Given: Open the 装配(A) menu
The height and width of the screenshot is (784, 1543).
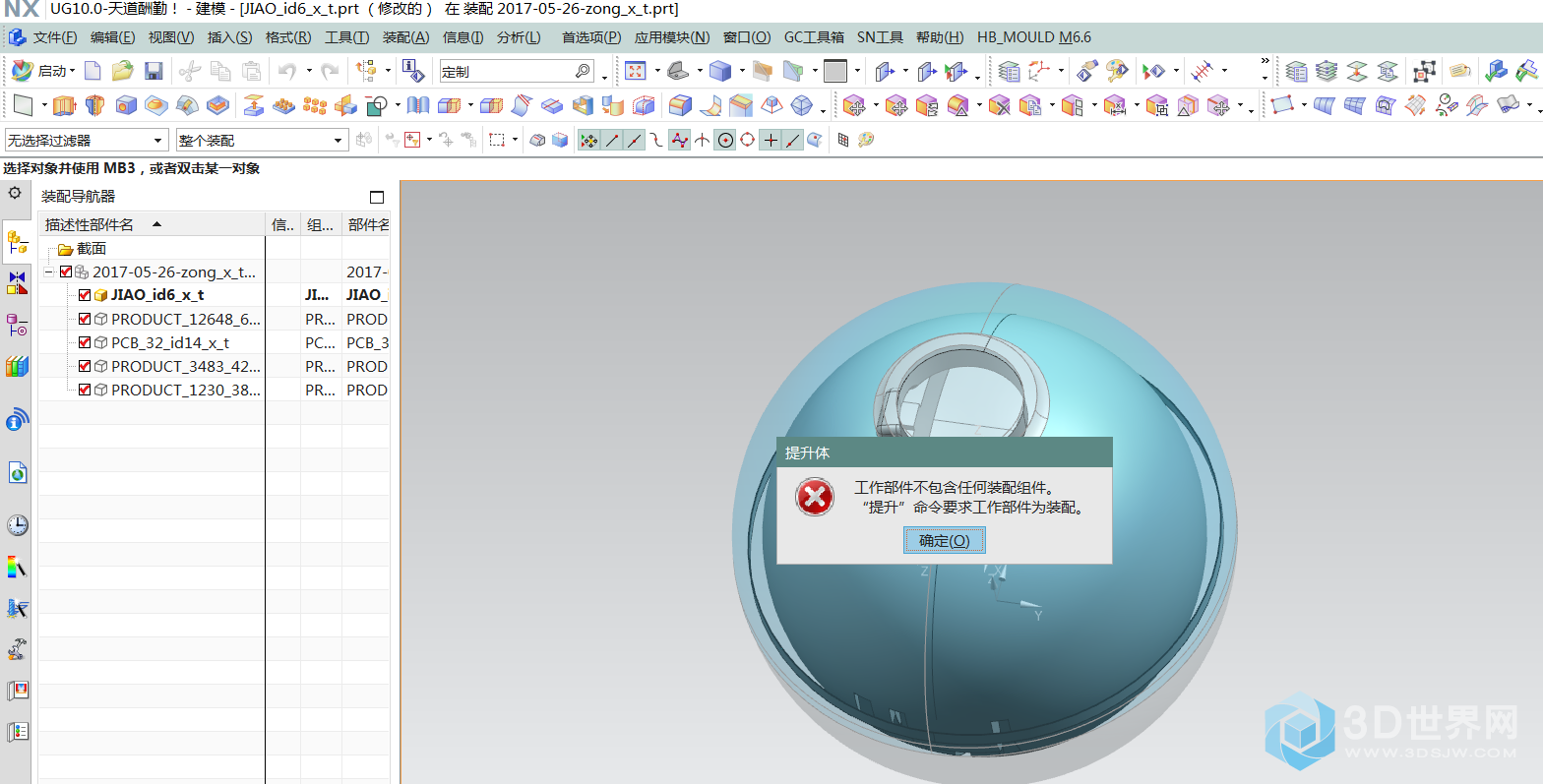Looking at the screenshot, I should (x=405, y=37).
